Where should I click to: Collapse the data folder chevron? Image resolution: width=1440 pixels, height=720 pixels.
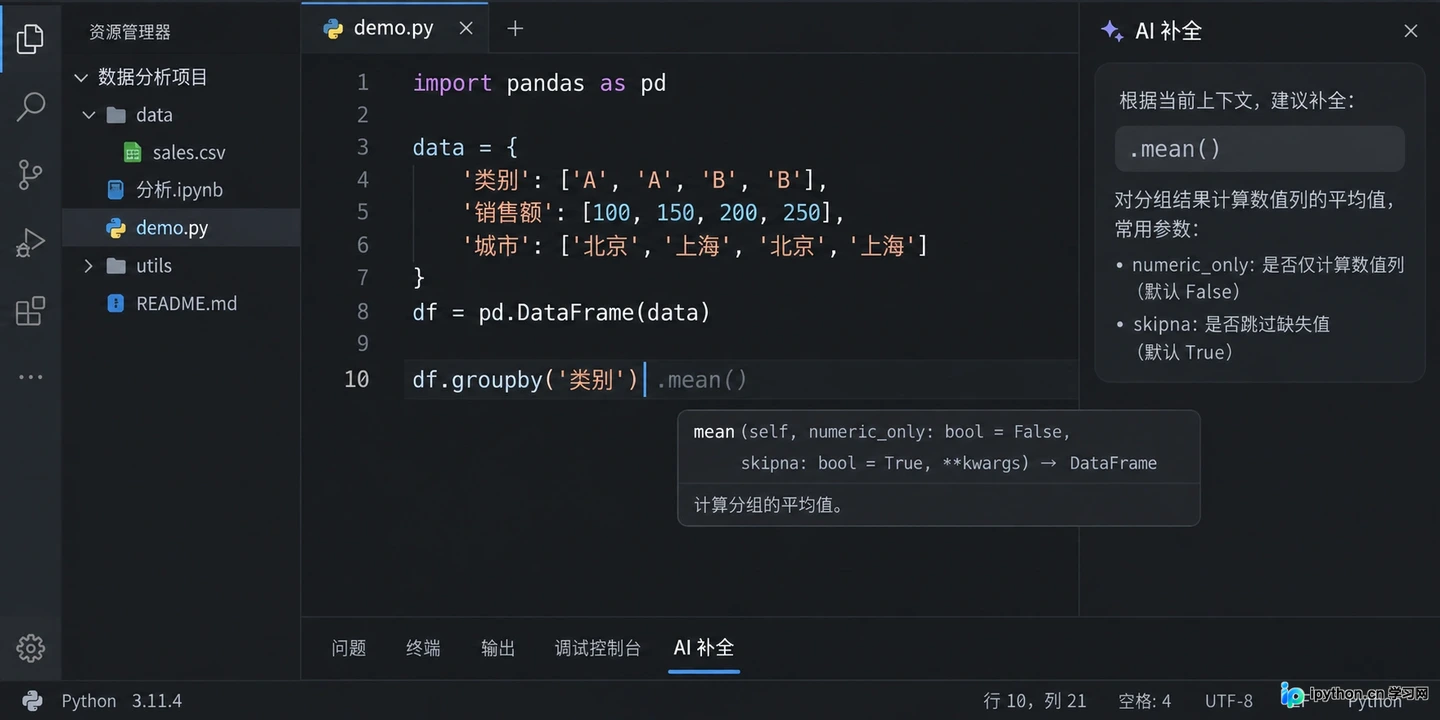tap(89, 115)
